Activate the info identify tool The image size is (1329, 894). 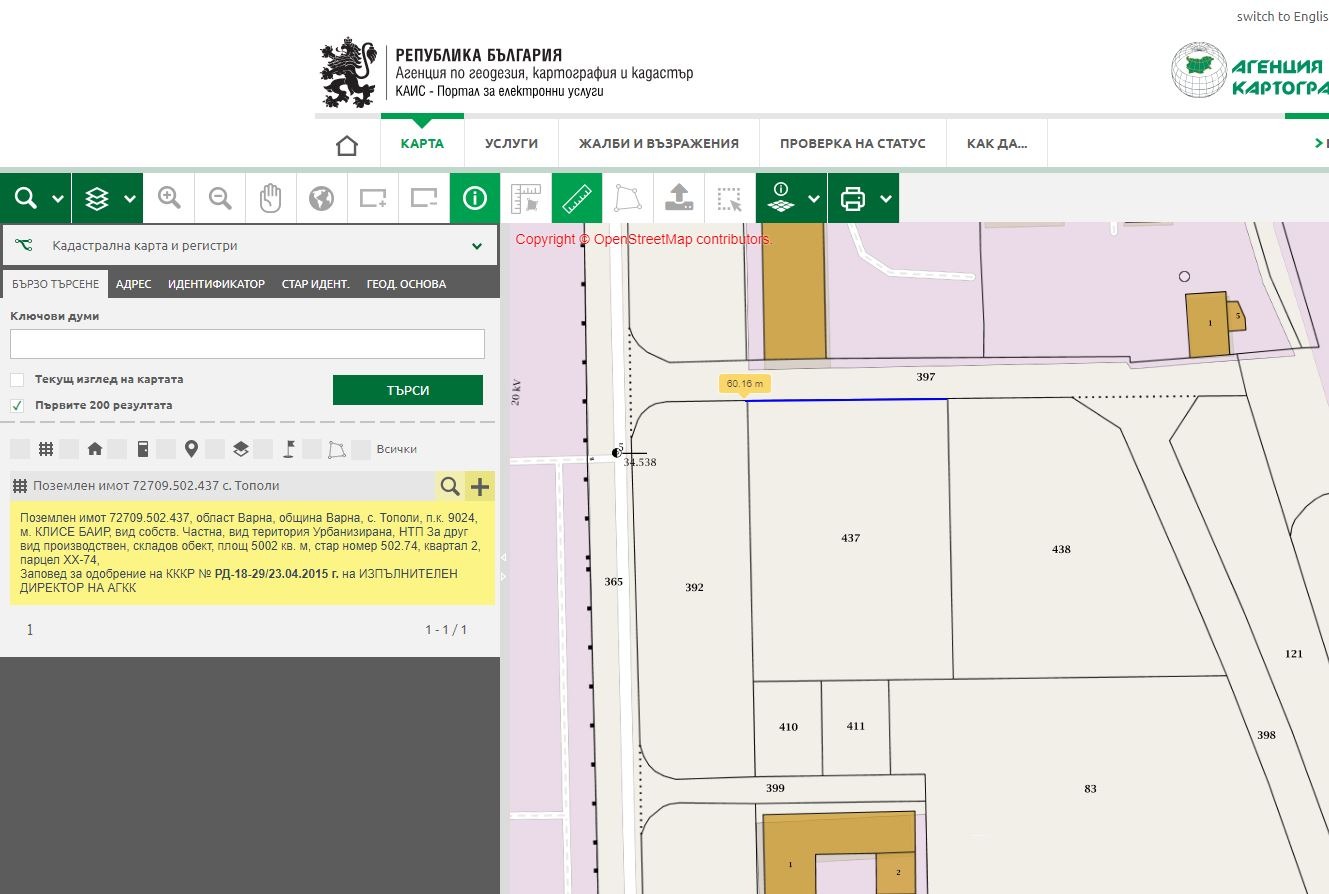(475, 198)
